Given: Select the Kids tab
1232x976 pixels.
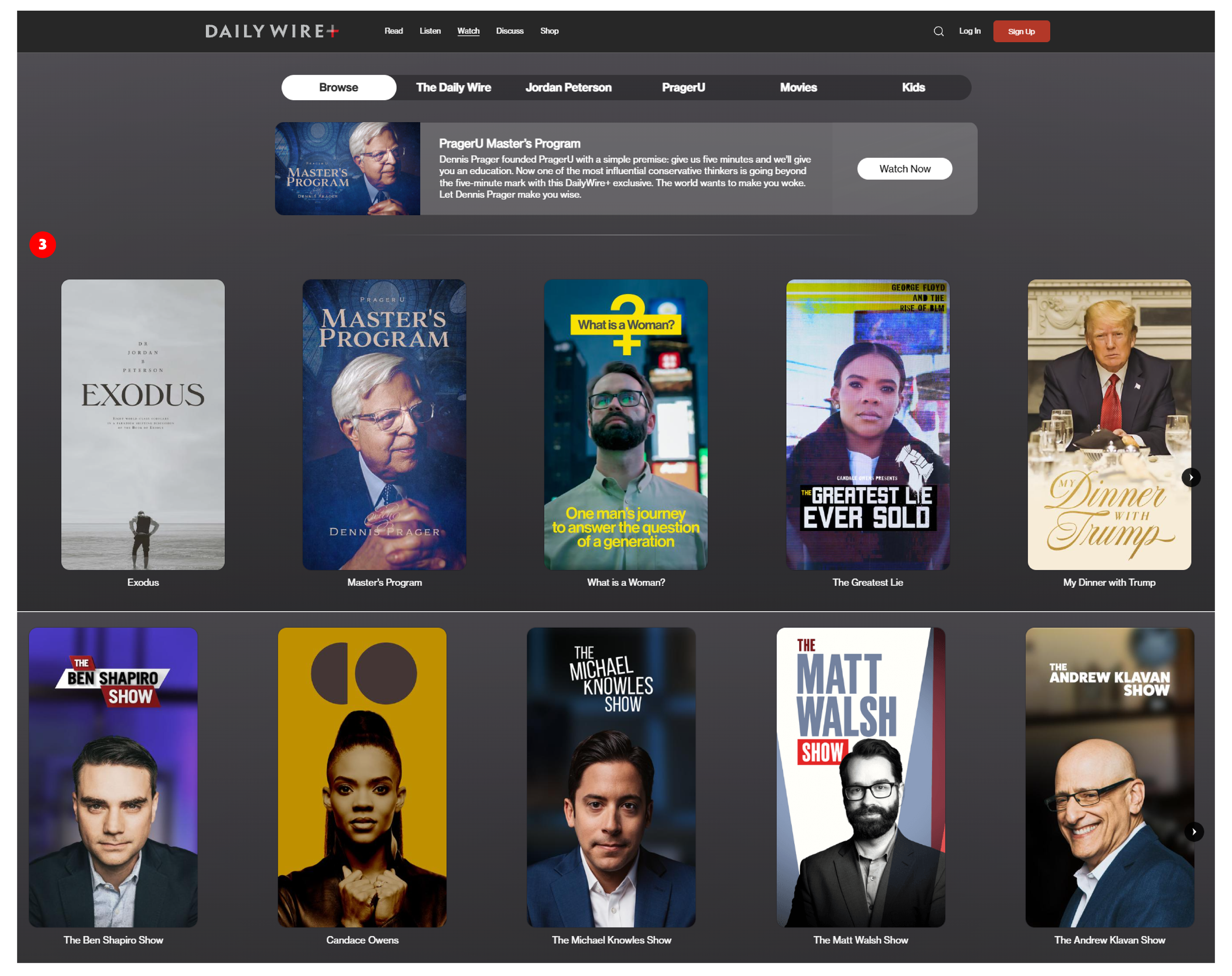Looking at the screenshot, I should pos(913,87).
